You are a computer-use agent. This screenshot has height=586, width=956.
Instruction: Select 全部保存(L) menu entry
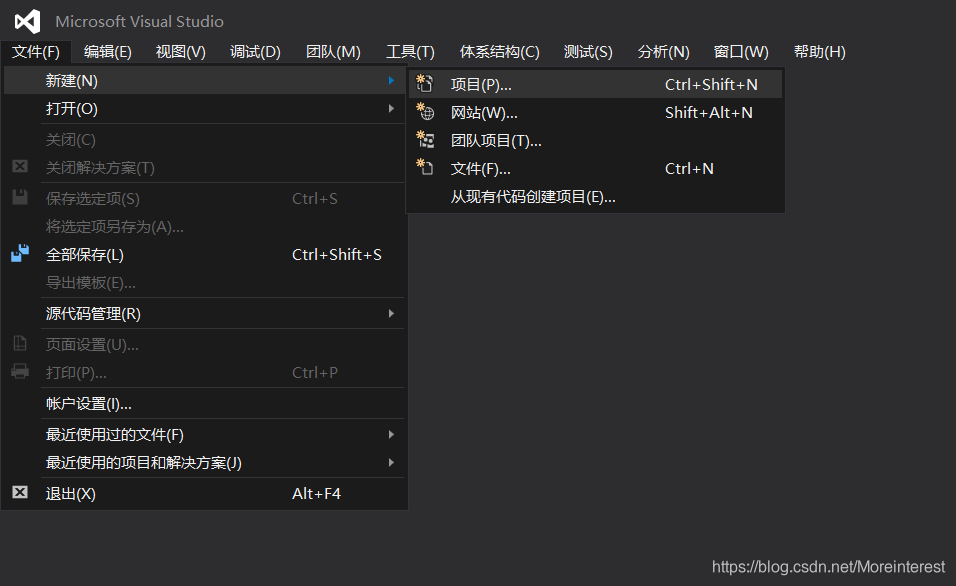204,254
